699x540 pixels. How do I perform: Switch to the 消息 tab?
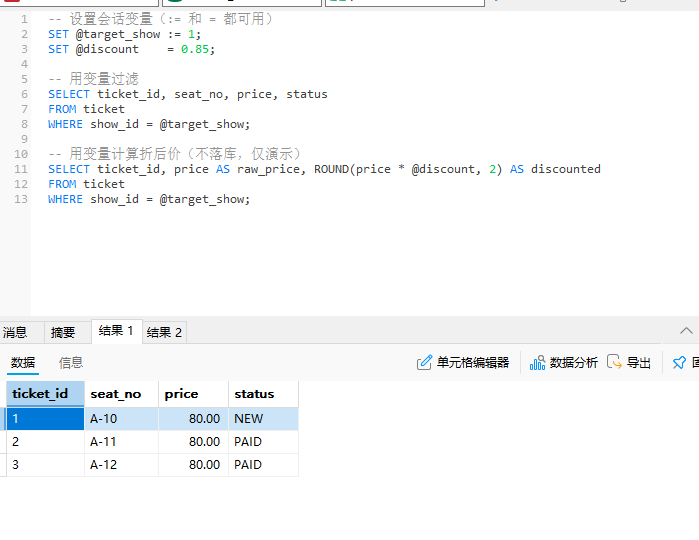coord(15,332)
